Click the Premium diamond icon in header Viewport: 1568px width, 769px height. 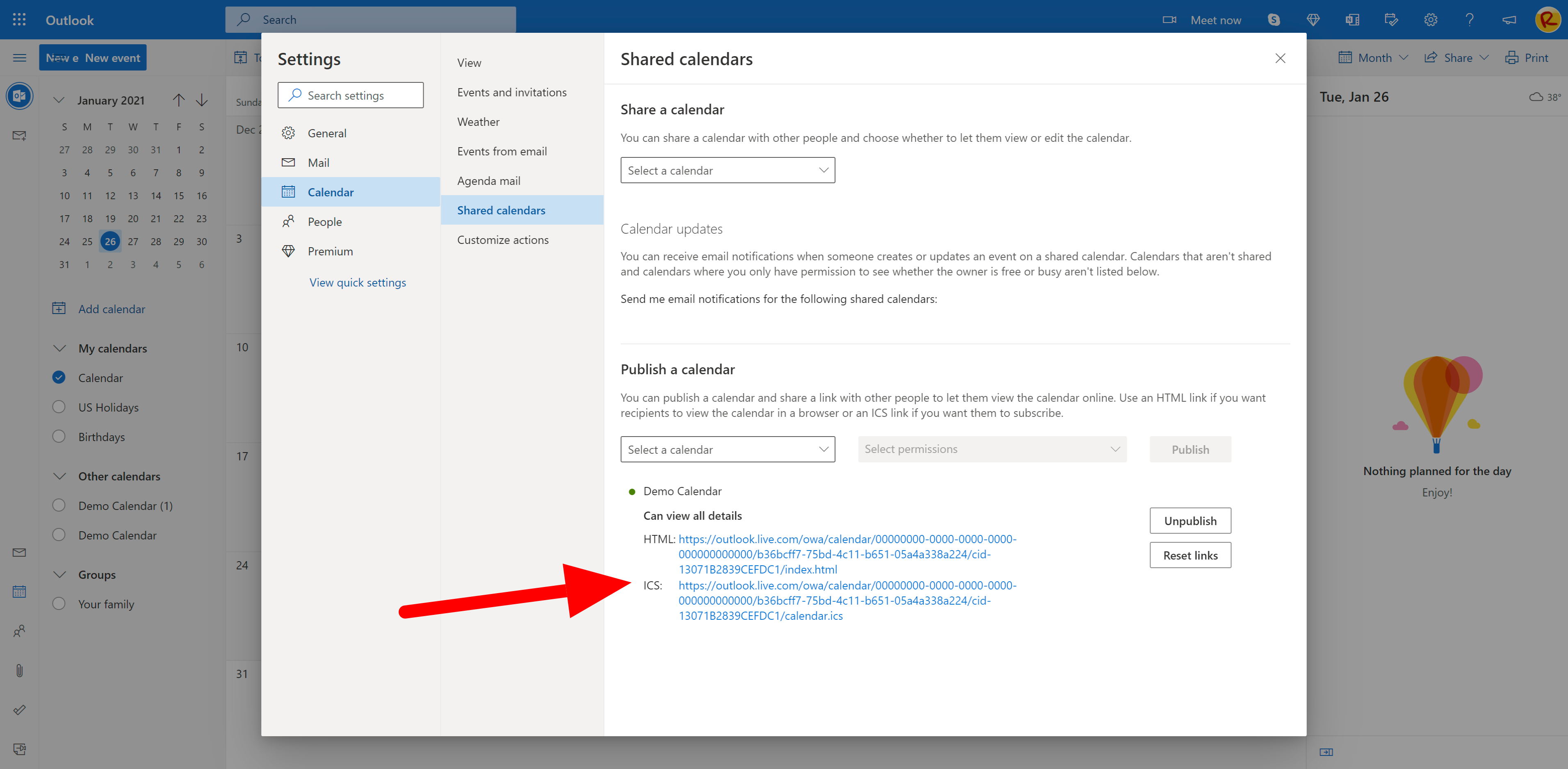tap(1313, 19)
